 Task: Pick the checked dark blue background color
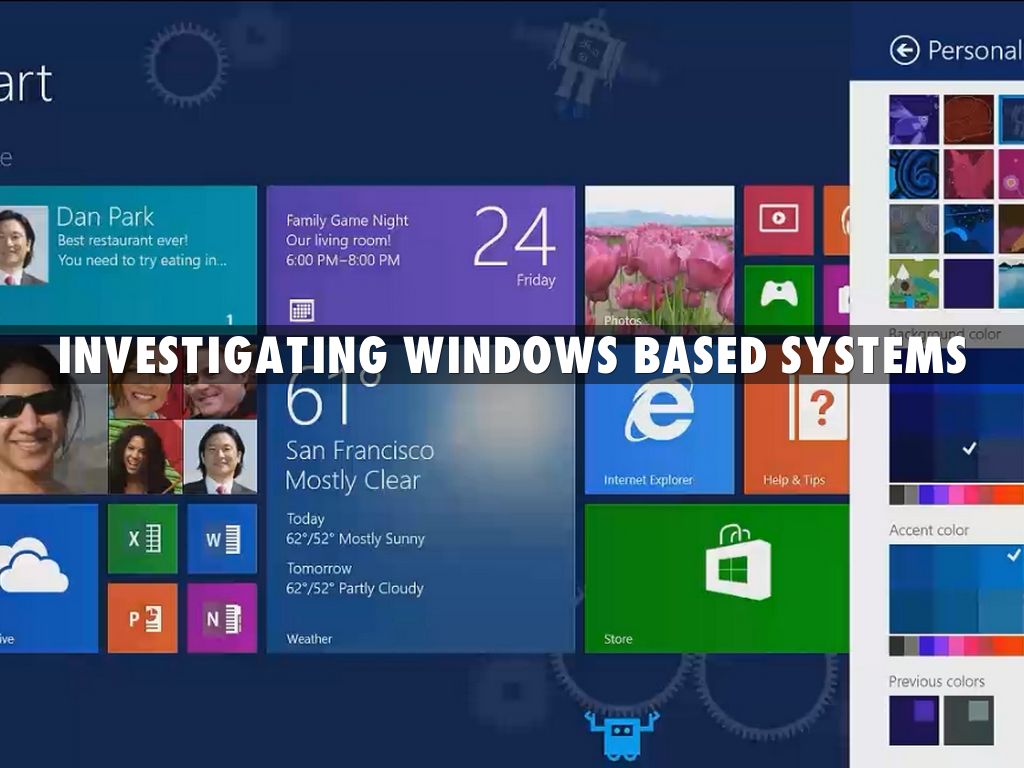coord(968,449)
